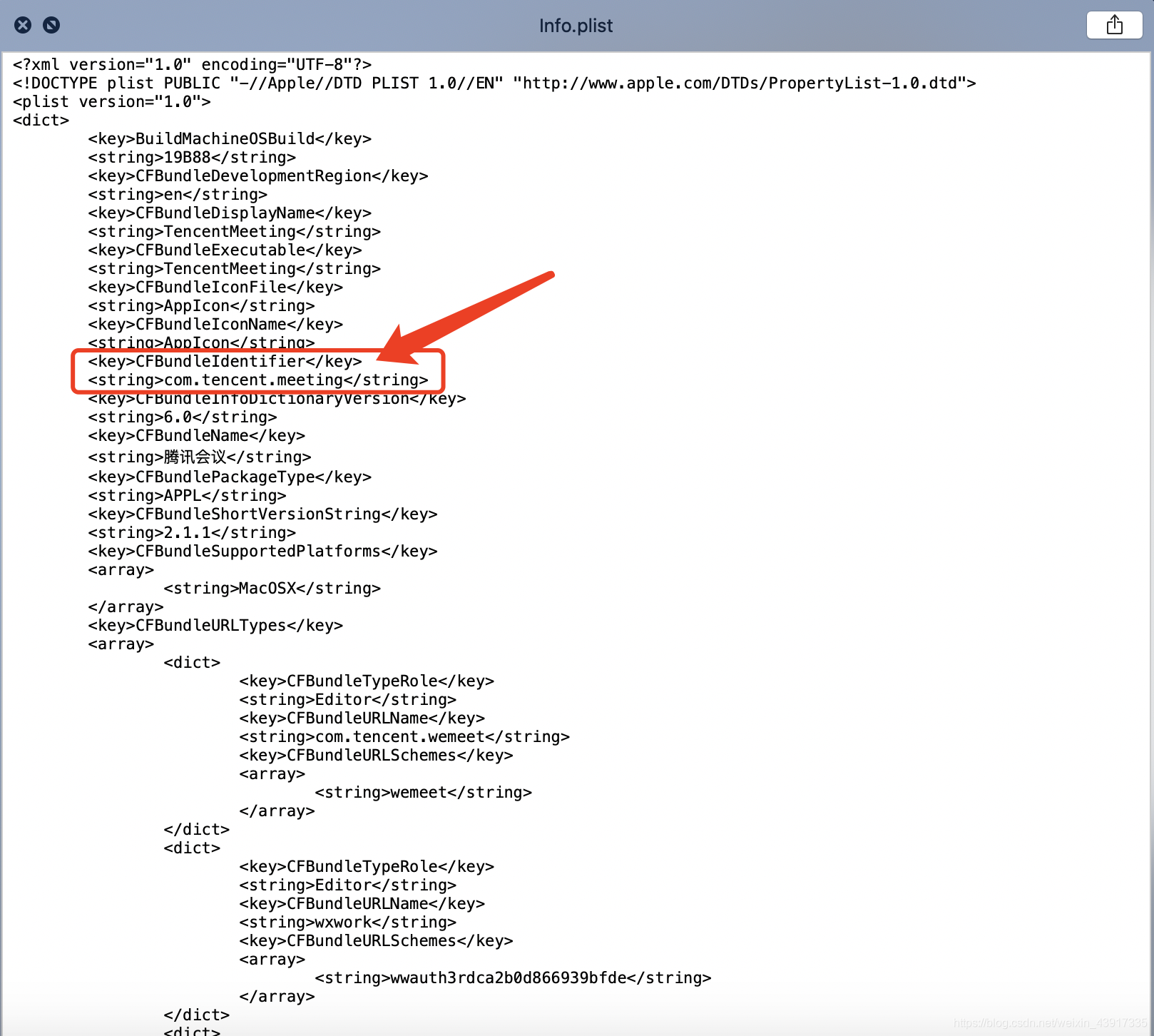The width and height of the screenshot is (1154, 1036).
Task: Expand the preview to full screen
Action: pos(51,26)
